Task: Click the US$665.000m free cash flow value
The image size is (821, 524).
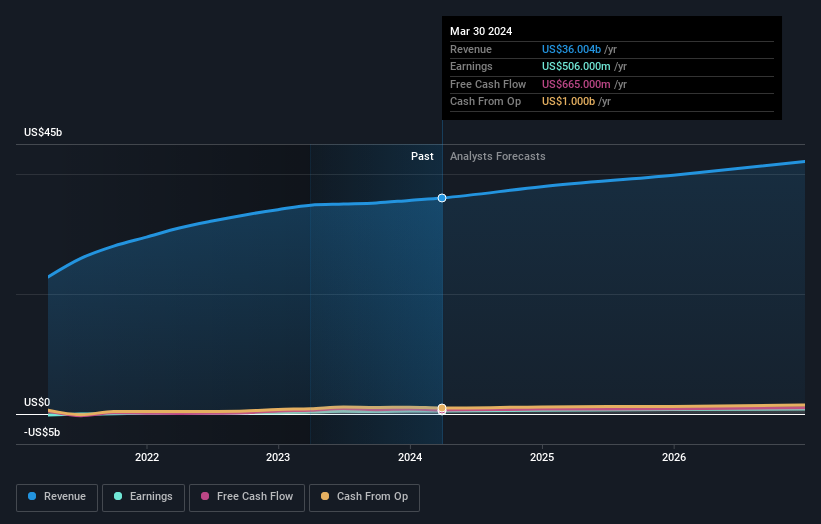Action: pyautogui.click(x=576, y=84)
